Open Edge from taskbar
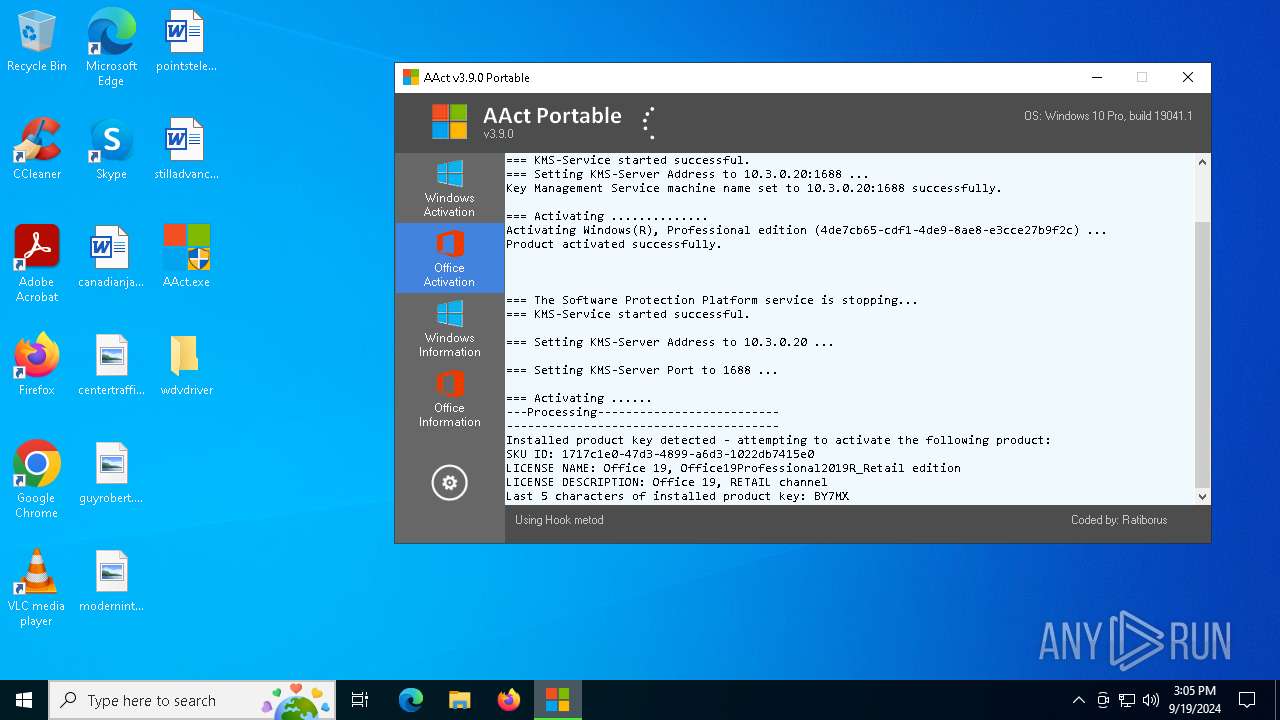This screenshot has width=1280, height=720. tap(411, 700)
